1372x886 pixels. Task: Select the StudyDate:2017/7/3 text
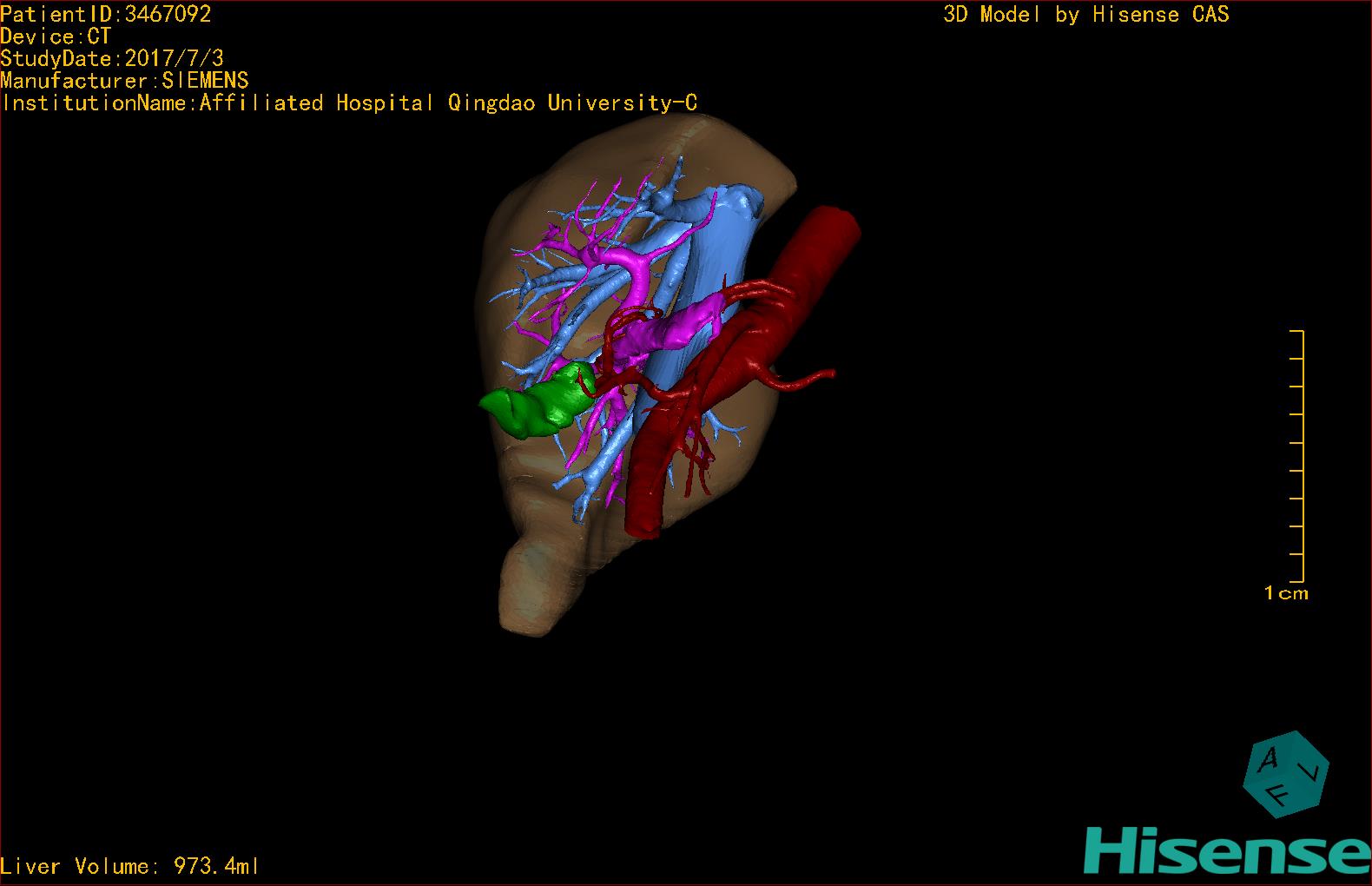click(112, 58)
